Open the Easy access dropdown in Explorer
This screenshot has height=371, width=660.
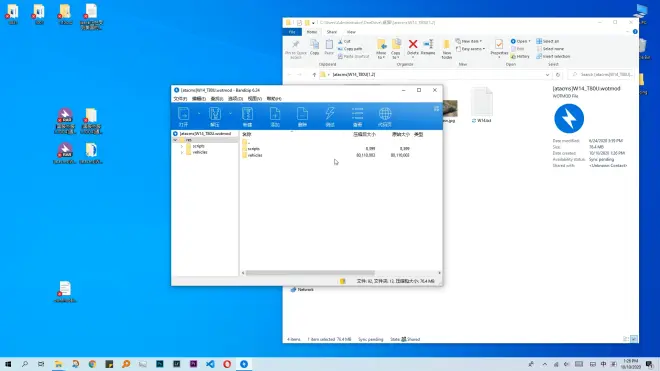(470, 49)
